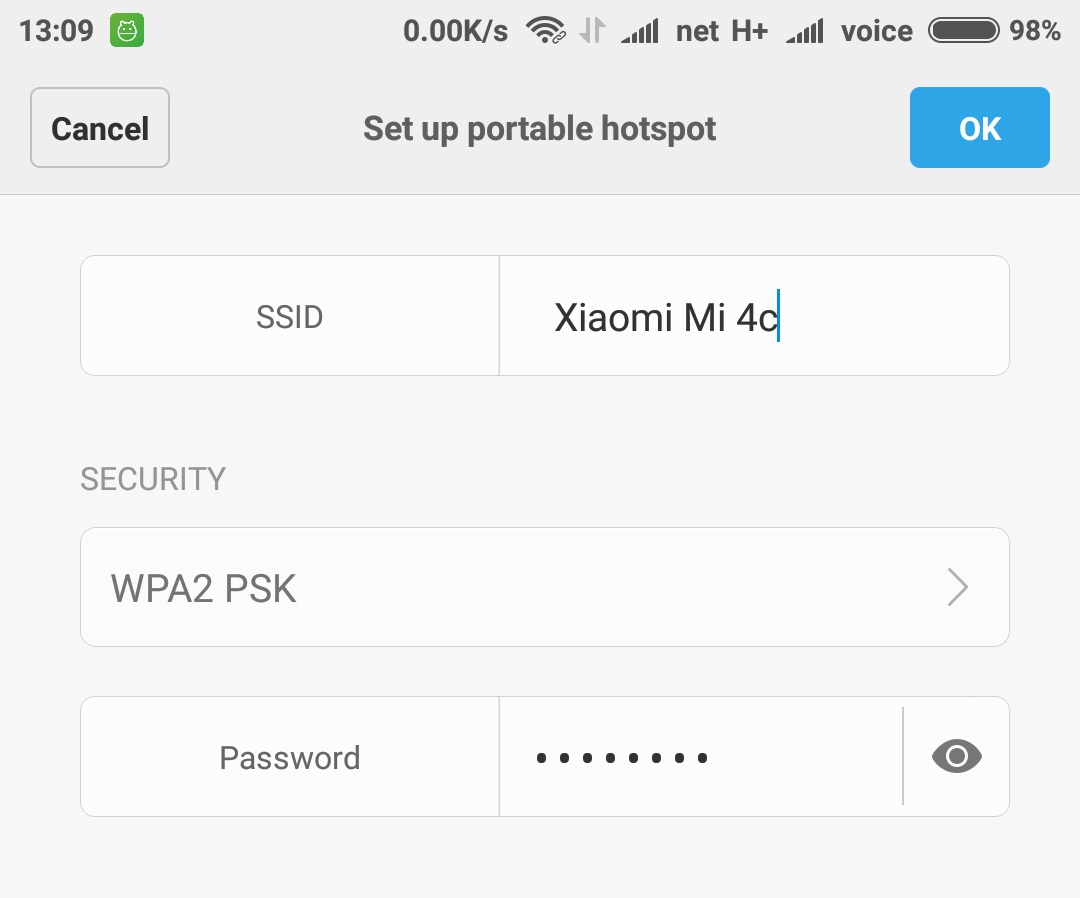1080x898 pixels.
Task: Tap the 0.00K/s network speed indicator
Action: click(455, 31)
